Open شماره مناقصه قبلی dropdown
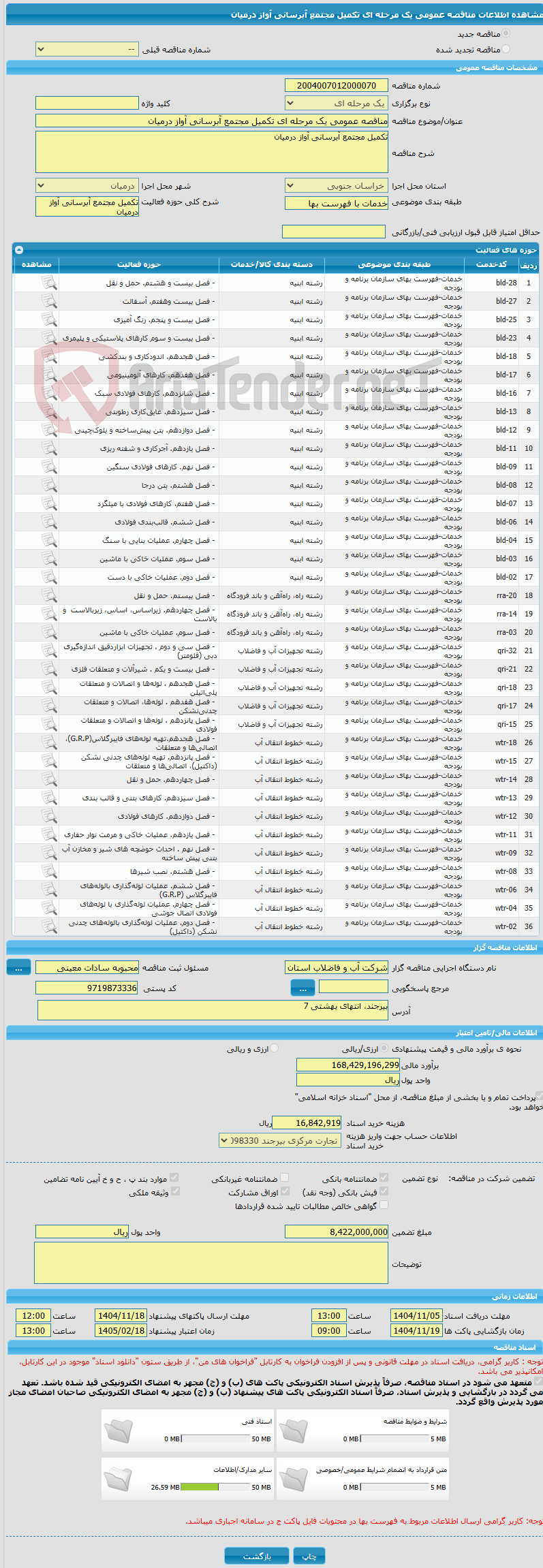543x1568 pixels. click(x=87, y=50)
